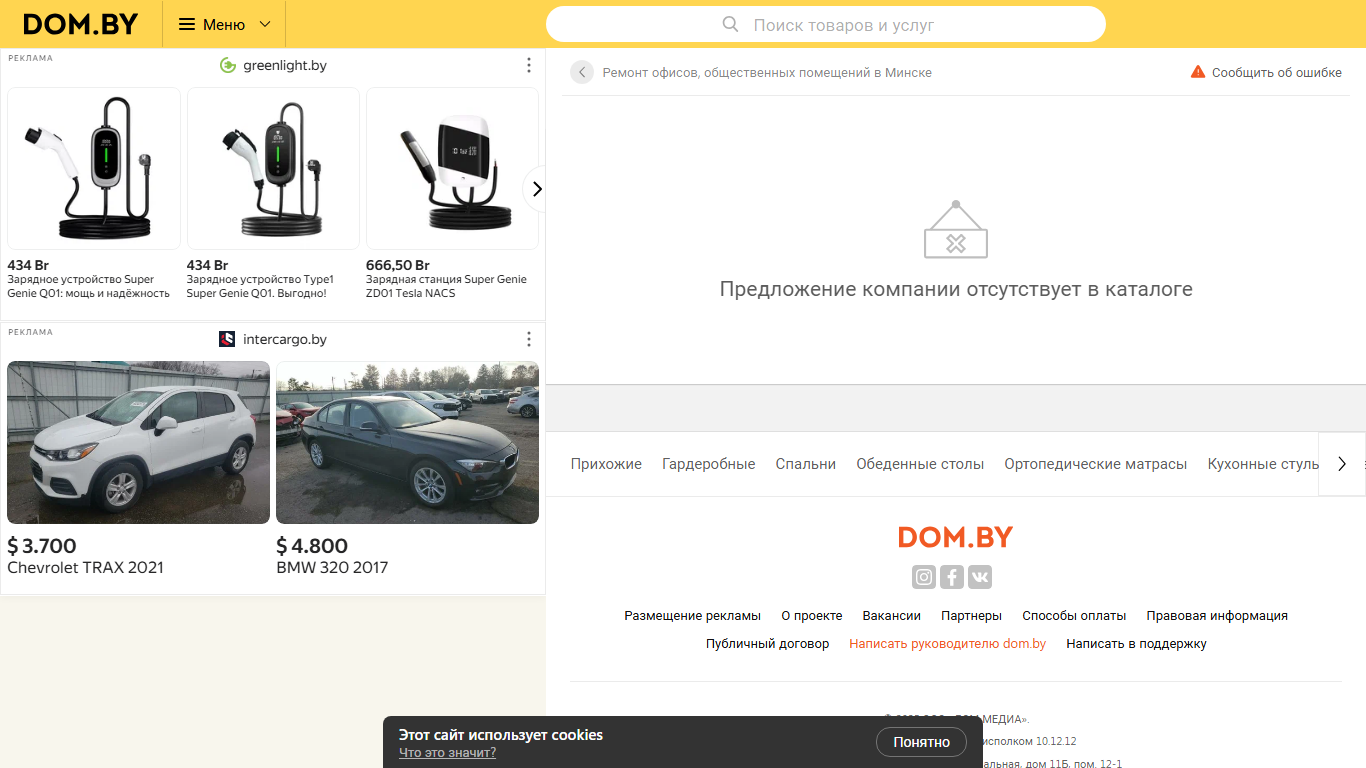This screenshot has width=1366, height=768.
Task: Select Гардеробные category tab
Action: tap(709, 464)
